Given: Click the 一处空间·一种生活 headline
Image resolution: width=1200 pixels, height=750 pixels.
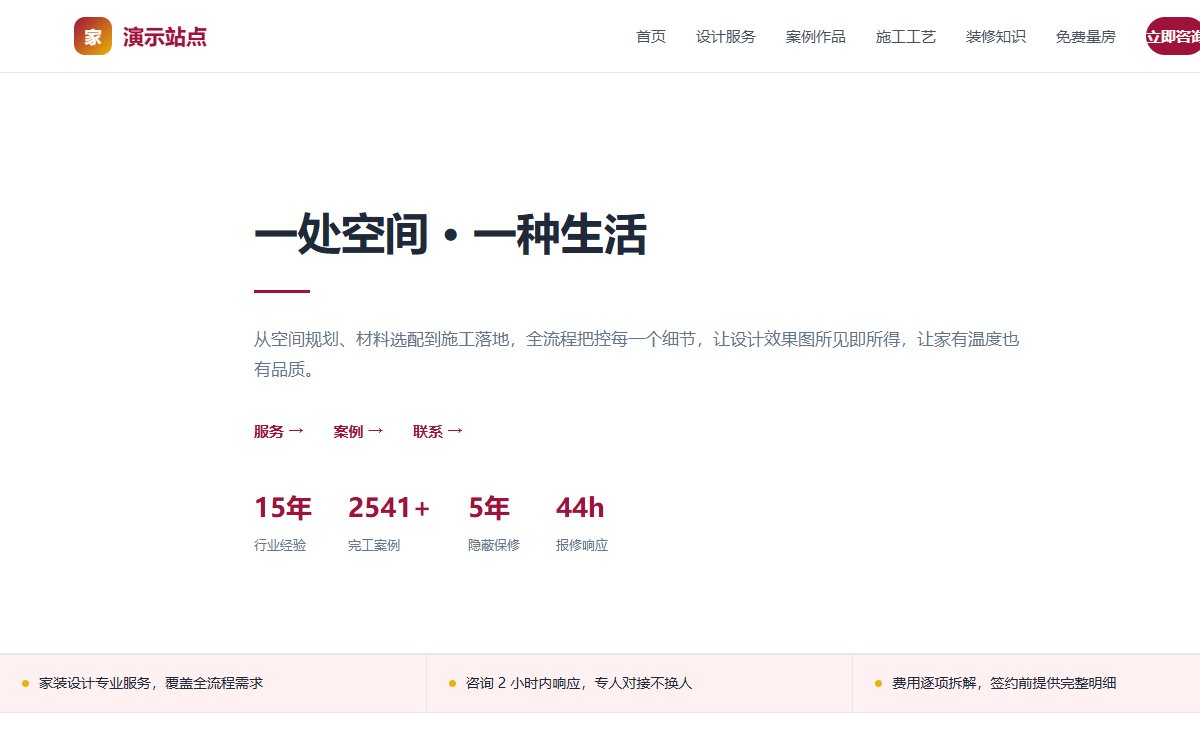Looking at the screenshot, I should pyautogui.click(x=451, y=237).
